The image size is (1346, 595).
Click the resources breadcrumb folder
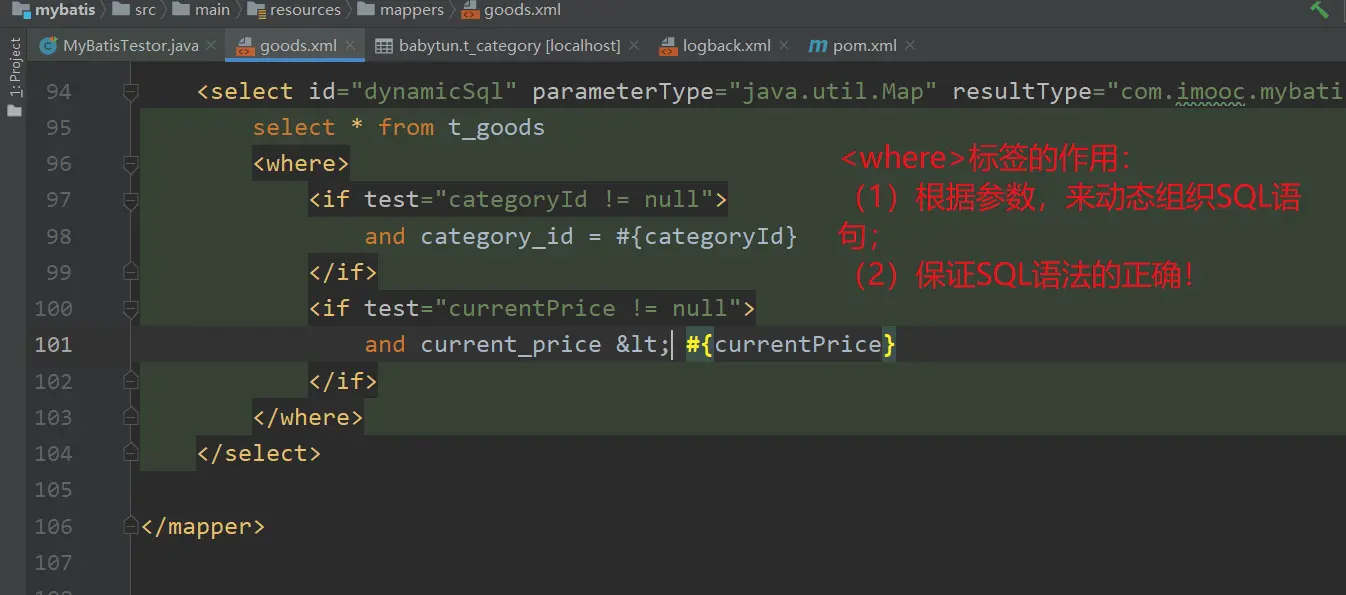tap(305, 10)
